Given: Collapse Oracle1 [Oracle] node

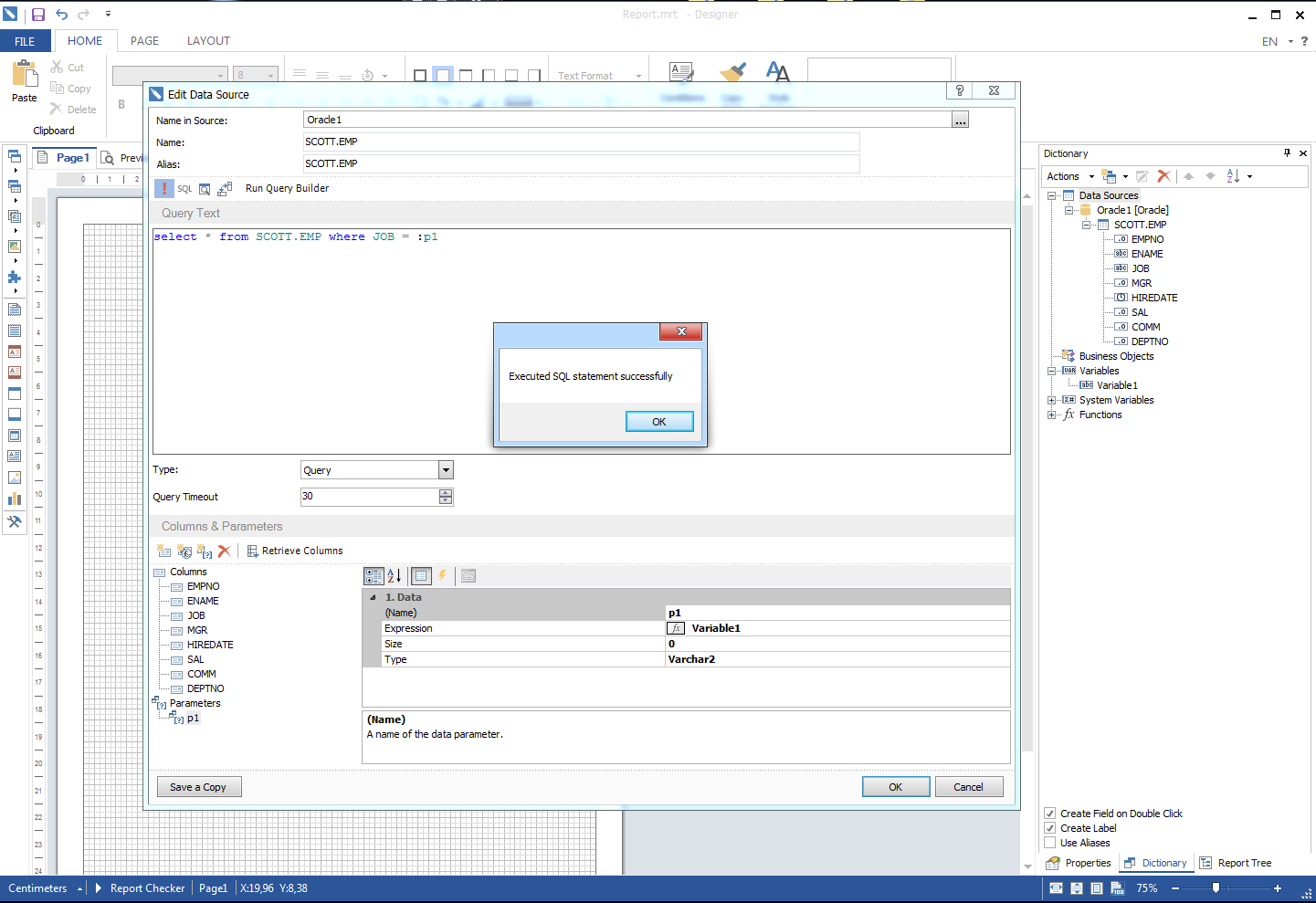Looking at the screenshot, I should tap(1069, 210).
